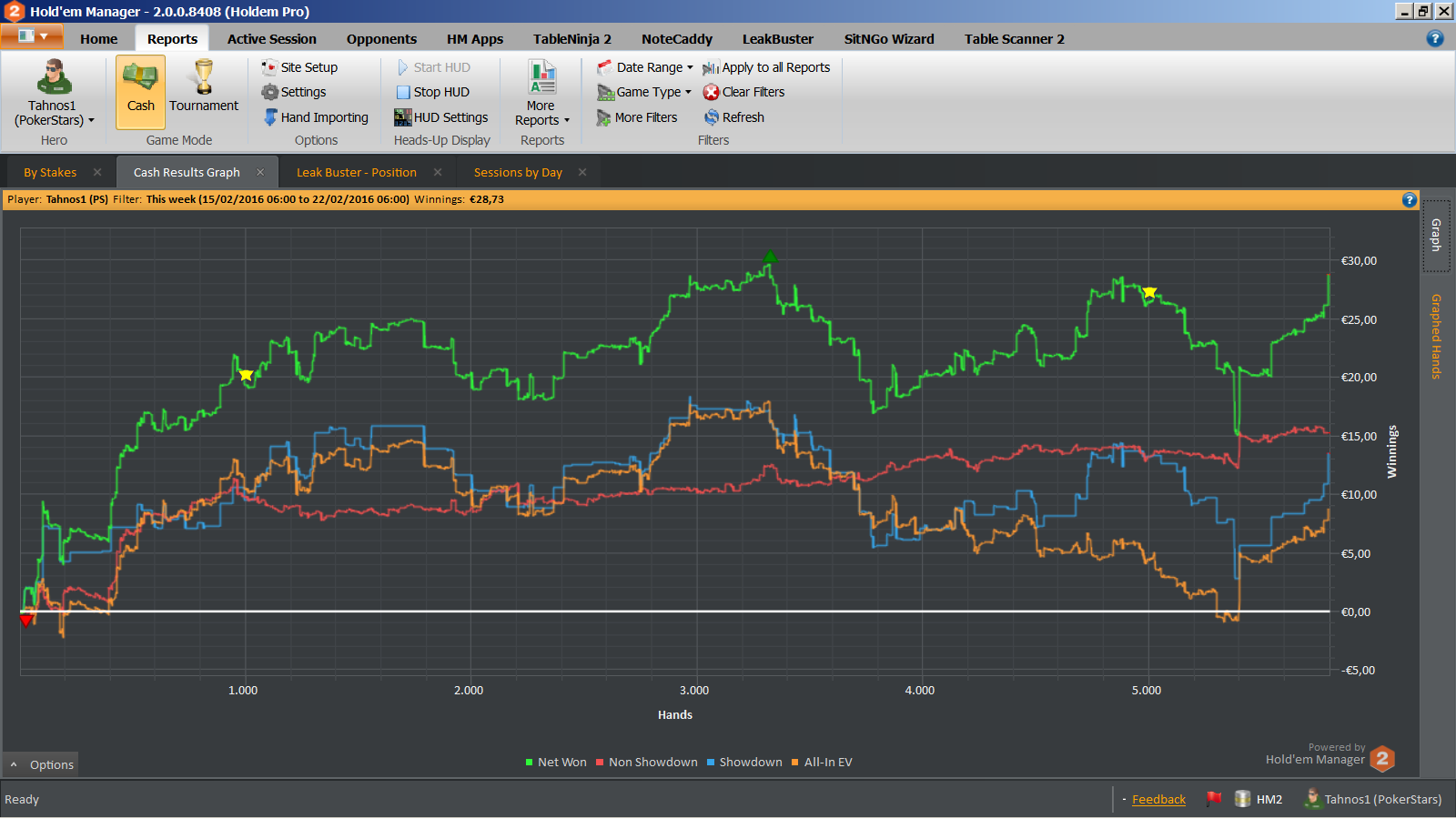This screenshot has width=1456, height=819.
Task: Switch to Tournament game mode trophy icon
Action: coord(204,77)
